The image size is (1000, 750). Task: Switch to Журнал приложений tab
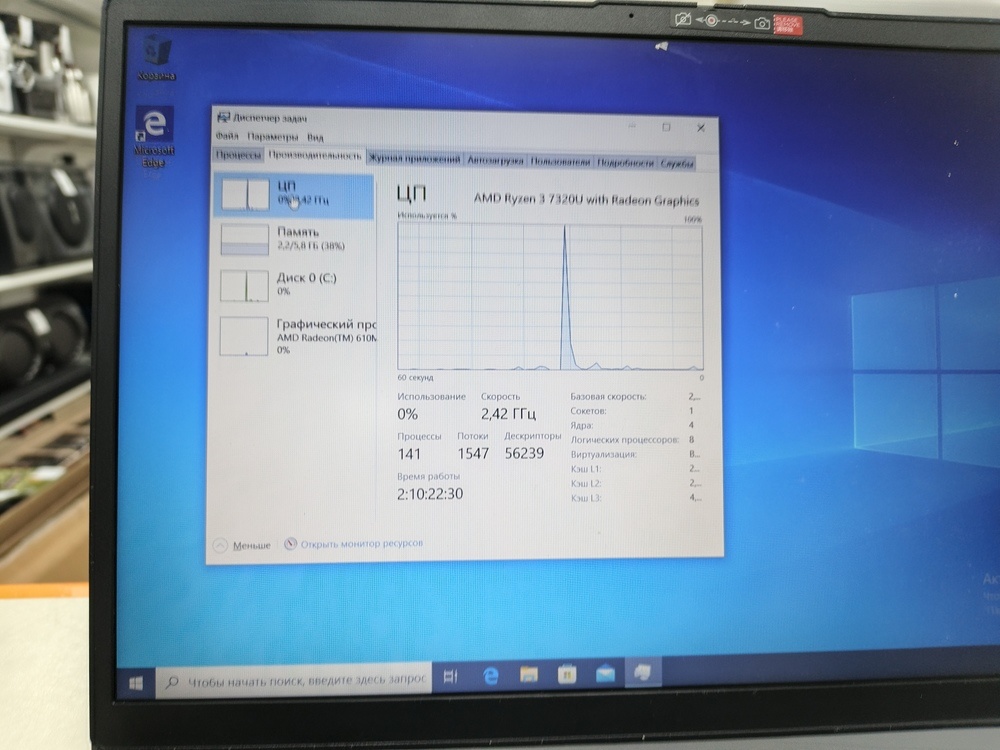pyautogui.click(x=414, y=159)
